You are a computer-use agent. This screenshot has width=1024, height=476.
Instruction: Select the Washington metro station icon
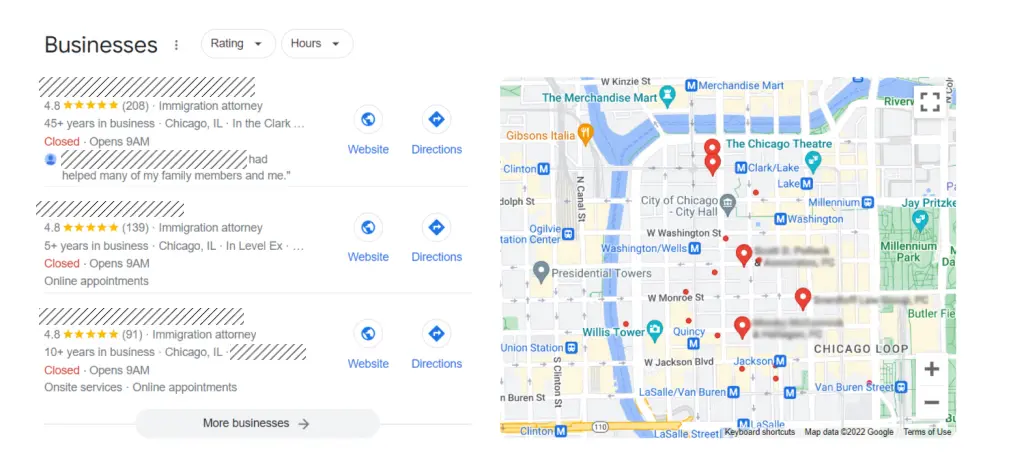(780, 219)
